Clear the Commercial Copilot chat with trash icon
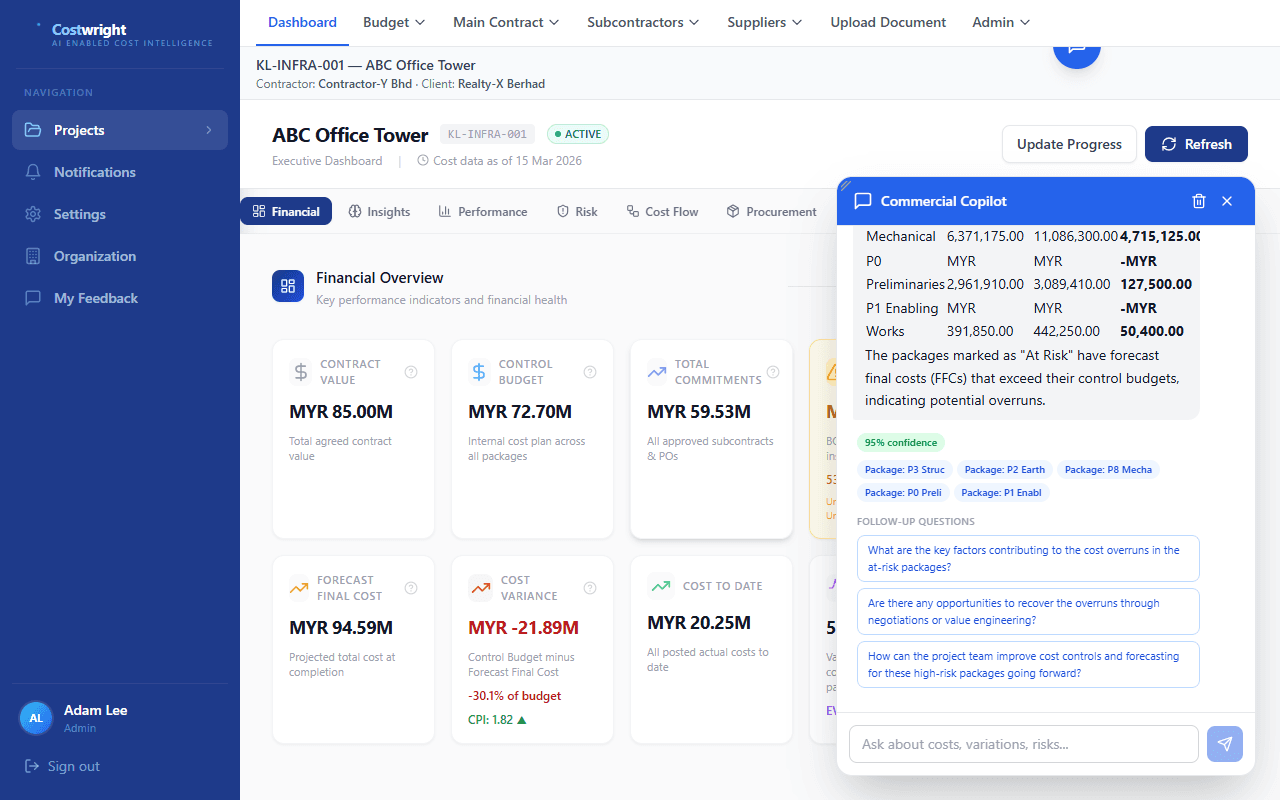The width and height of the screenshot is (1280, 800). [x=1199, y=201]
